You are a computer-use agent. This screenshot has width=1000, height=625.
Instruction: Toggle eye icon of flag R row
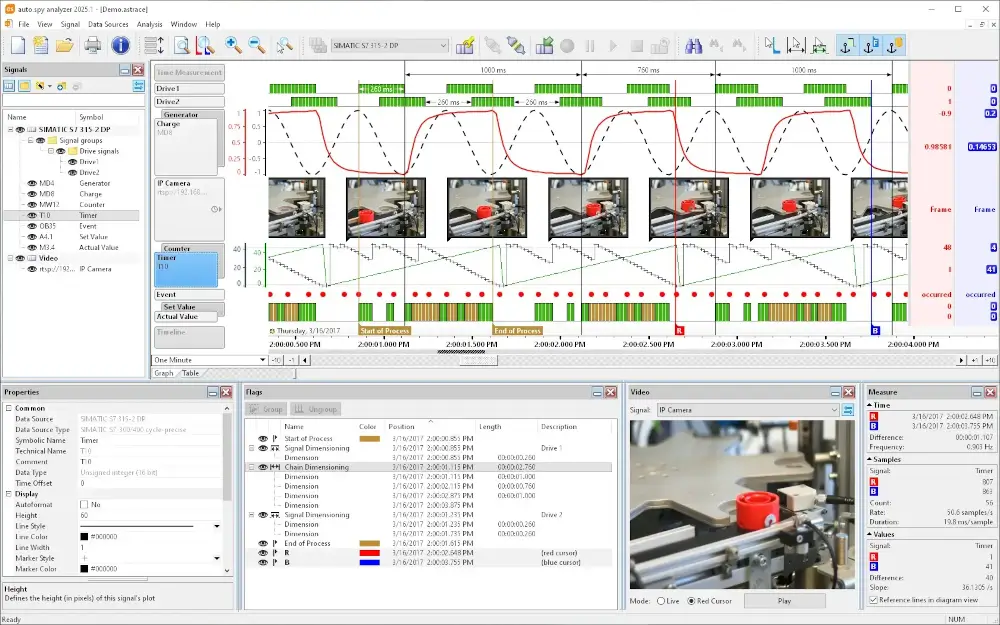click(x=263, y=553)
